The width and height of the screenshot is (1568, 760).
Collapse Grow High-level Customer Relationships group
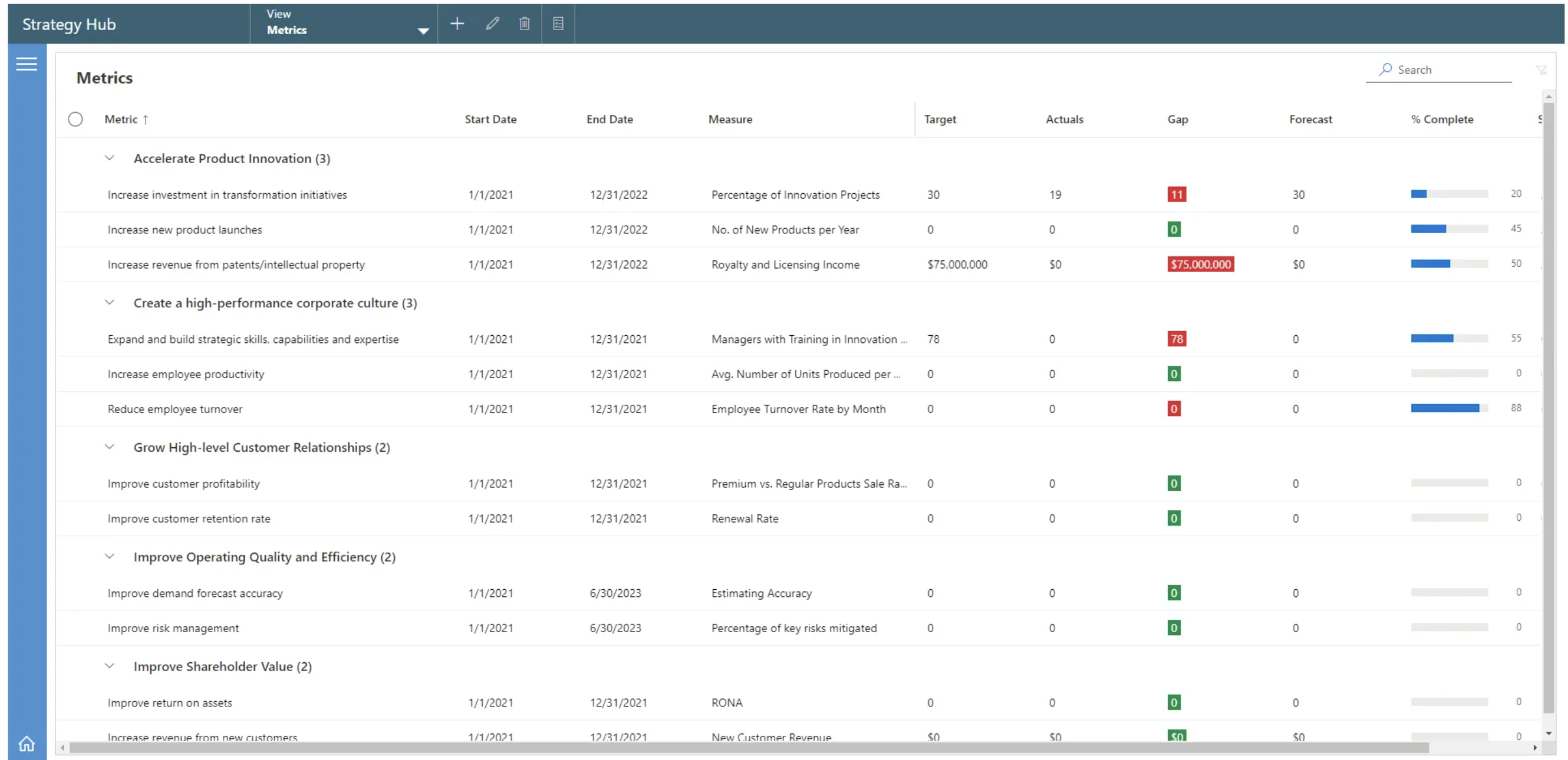pyautogui.click(x=110, y=447)
